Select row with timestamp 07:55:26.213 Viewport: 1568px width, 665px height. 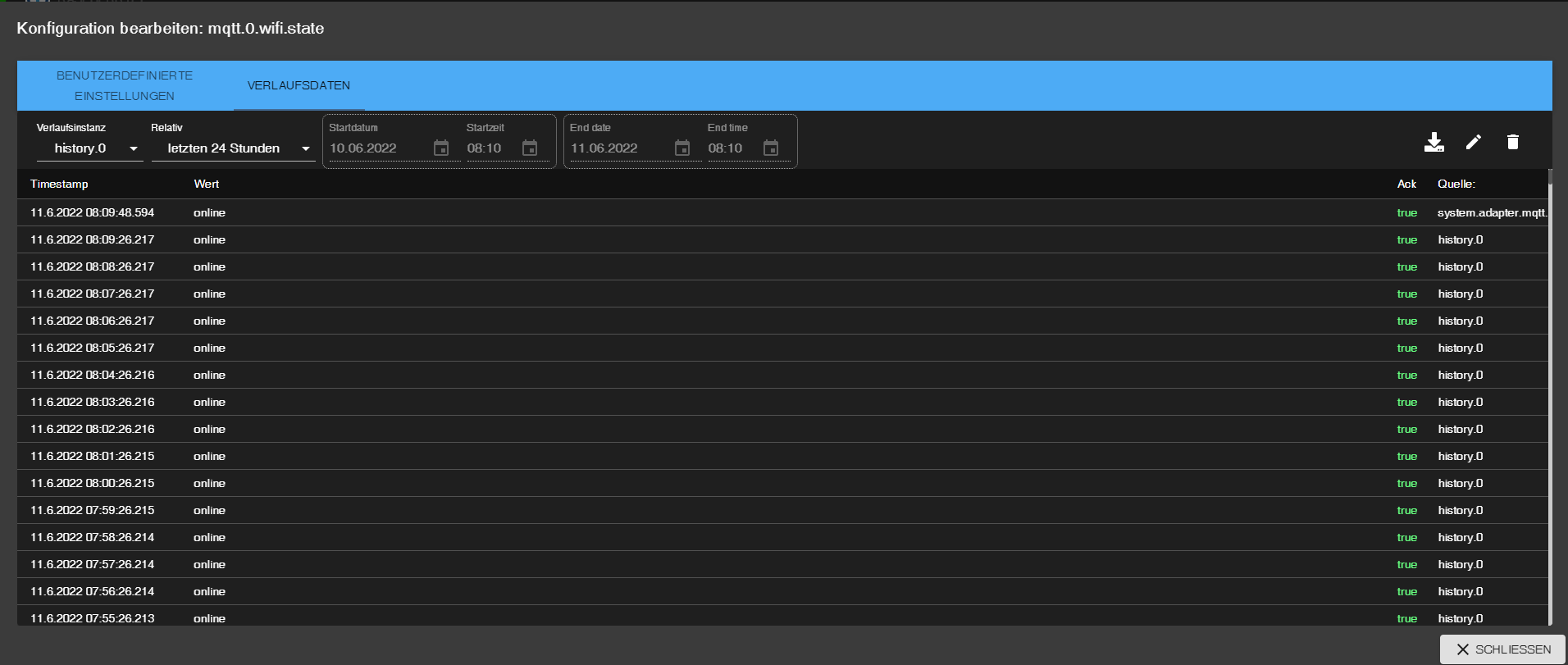pos(782,617)
